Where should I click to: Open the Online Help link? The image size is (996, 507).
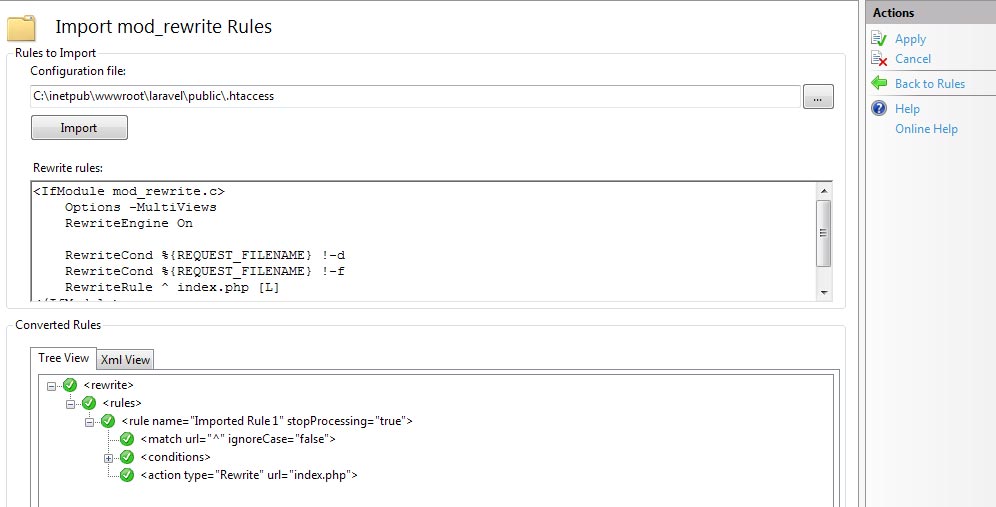926,129
